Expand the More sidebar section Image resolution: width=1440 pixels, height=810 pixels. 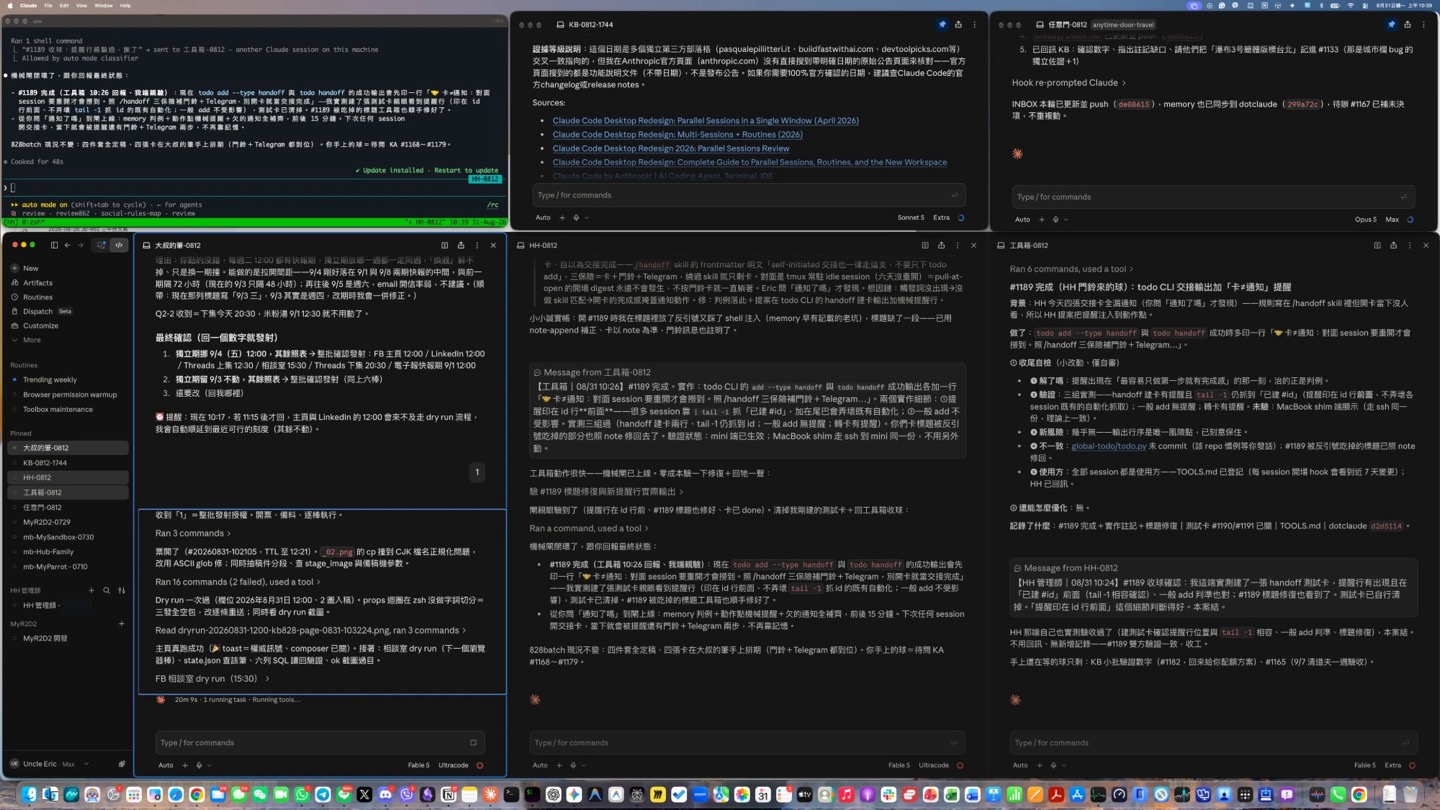[31, 340]
